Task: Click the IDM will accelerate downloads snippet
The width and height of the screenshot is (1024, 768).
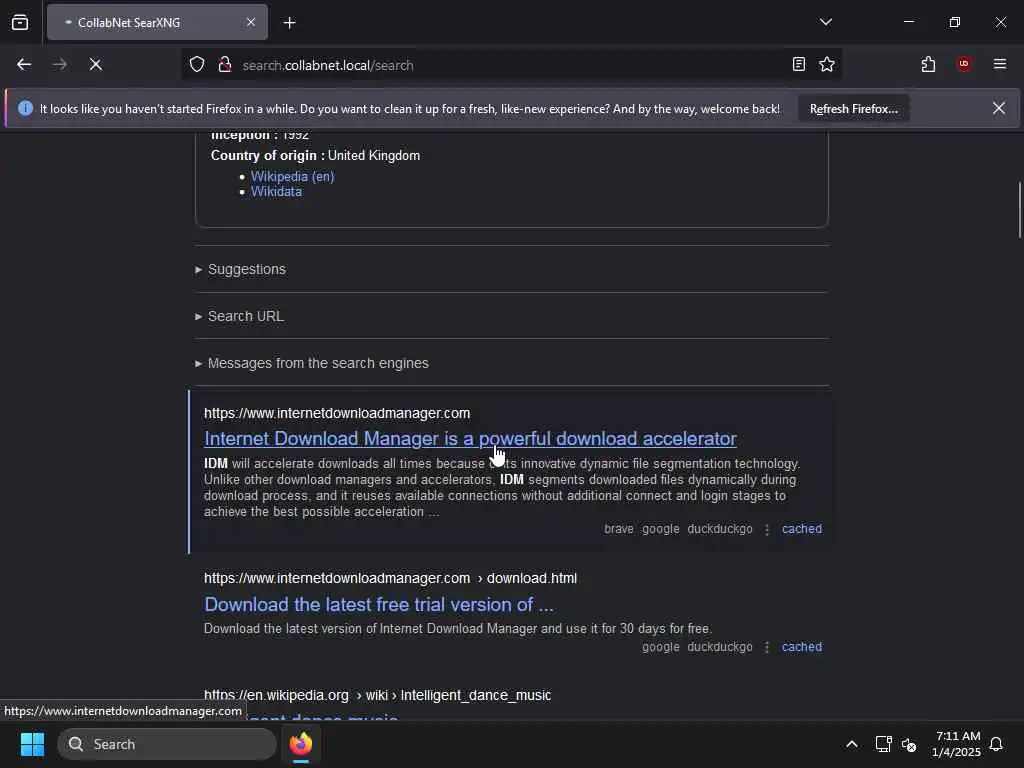Action: [x=502, y=488]
